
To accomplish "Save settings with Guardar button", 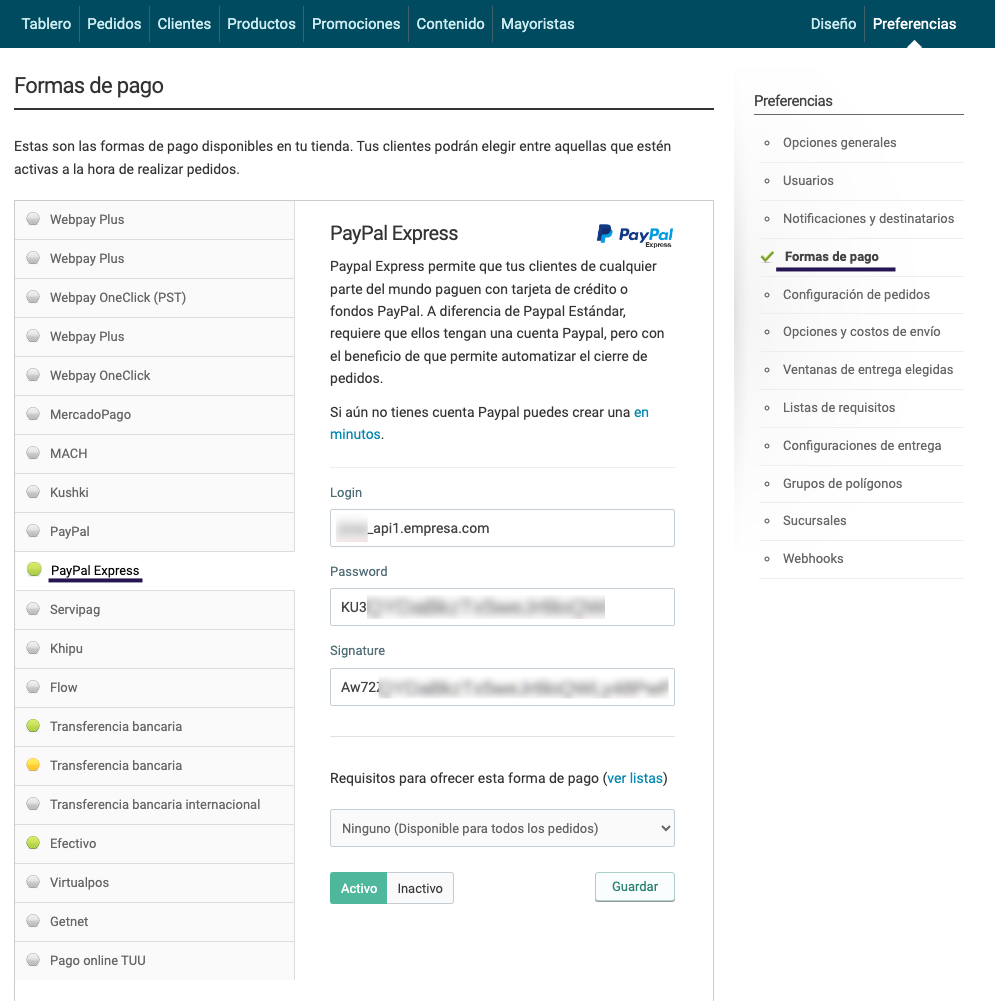I will click(634, 887).
